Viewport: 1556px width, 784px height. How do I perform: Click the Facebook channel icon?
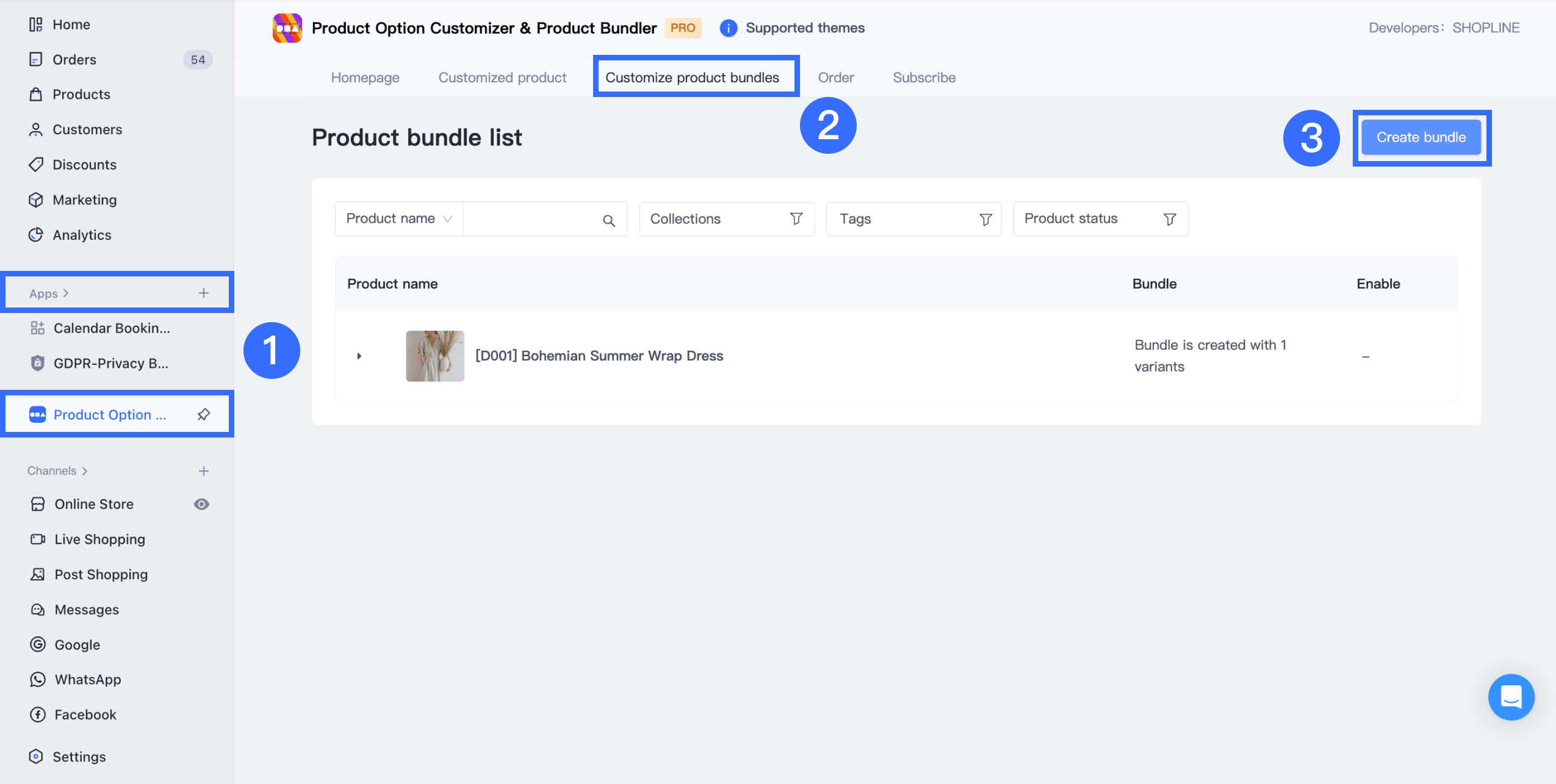[x=38, y=714]
